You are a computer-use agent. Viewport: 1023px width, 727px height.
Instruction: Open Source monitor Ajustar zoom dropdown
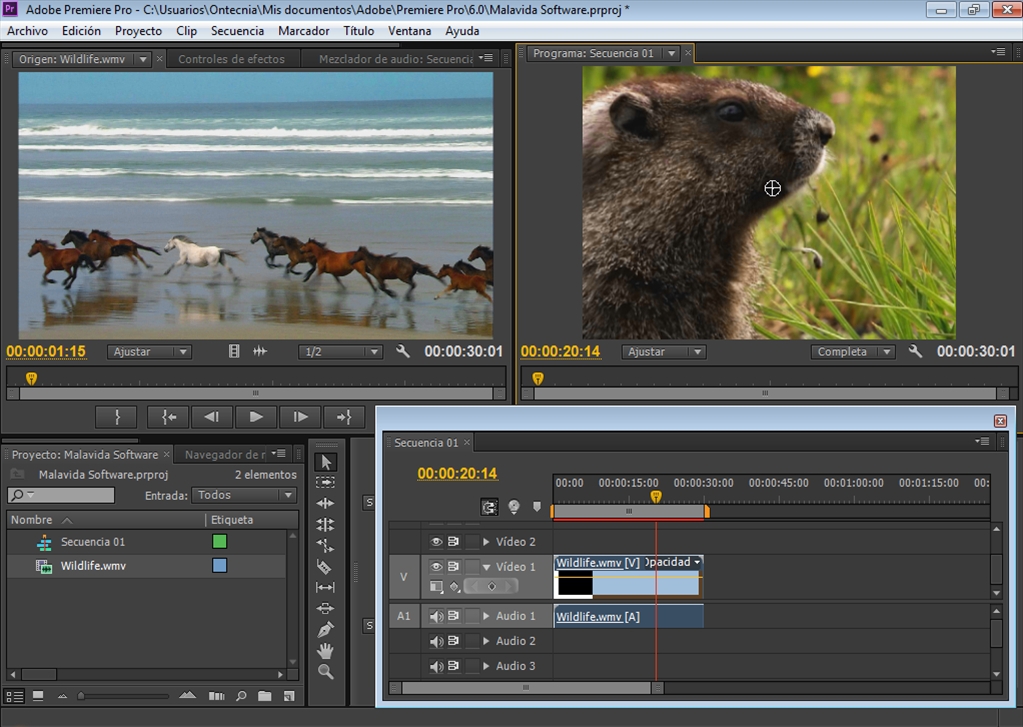[149, 352]
